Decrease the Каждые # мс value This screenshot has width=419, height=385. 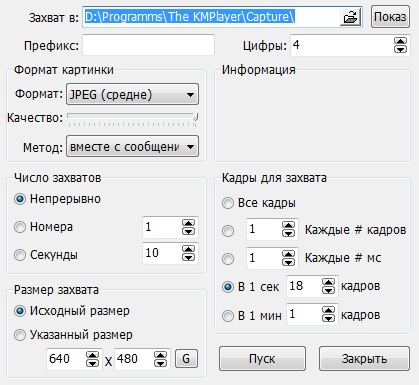pyautogui.click(x=288, y=262)
